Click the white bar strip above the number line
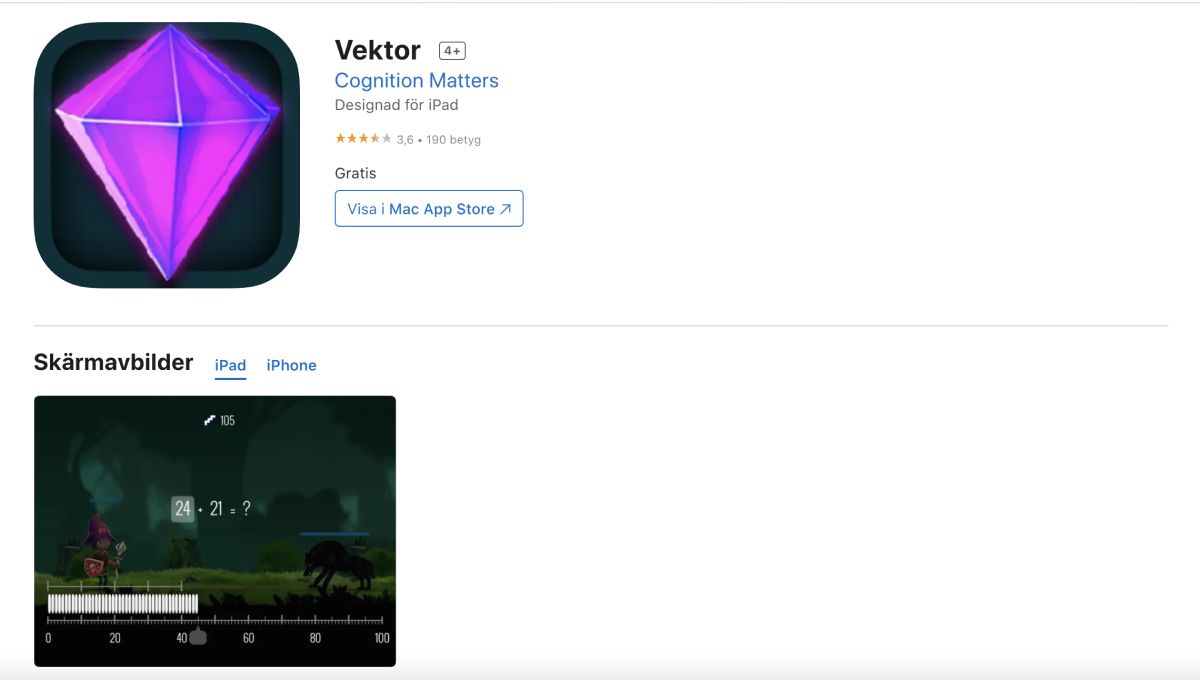 (122, 604)
